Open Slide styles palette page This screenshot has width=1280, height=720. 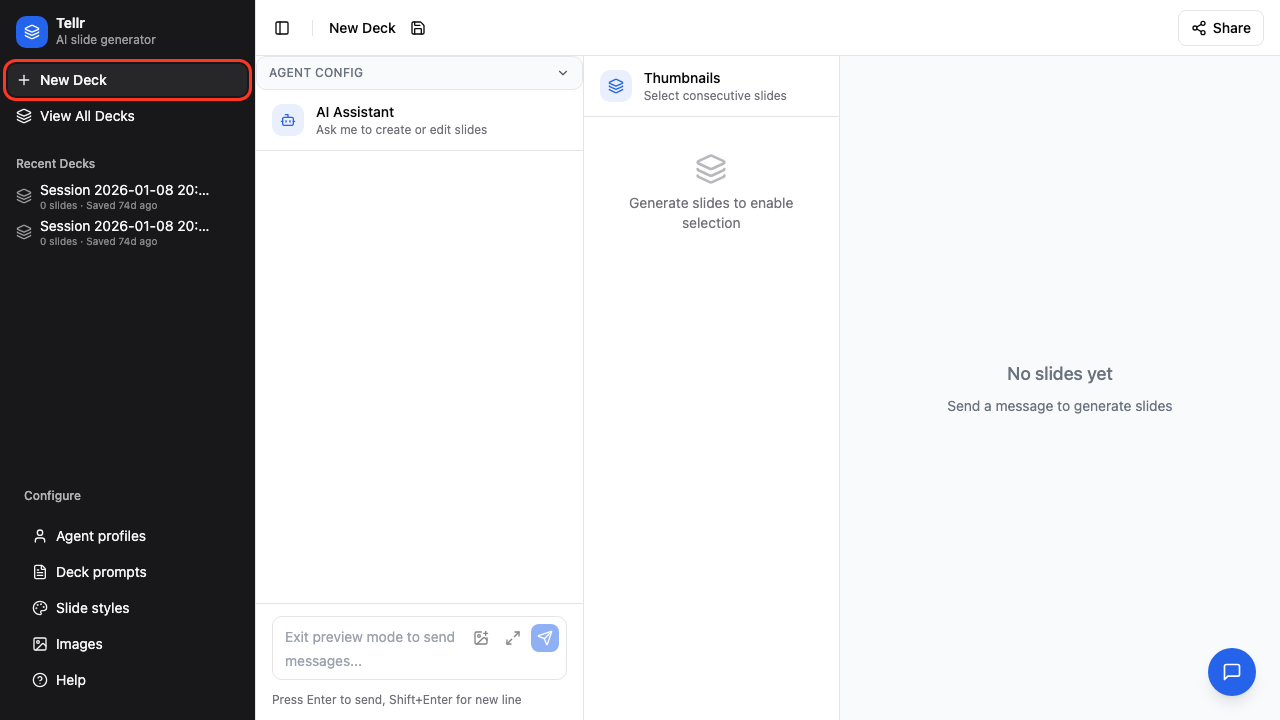(92, 608)
